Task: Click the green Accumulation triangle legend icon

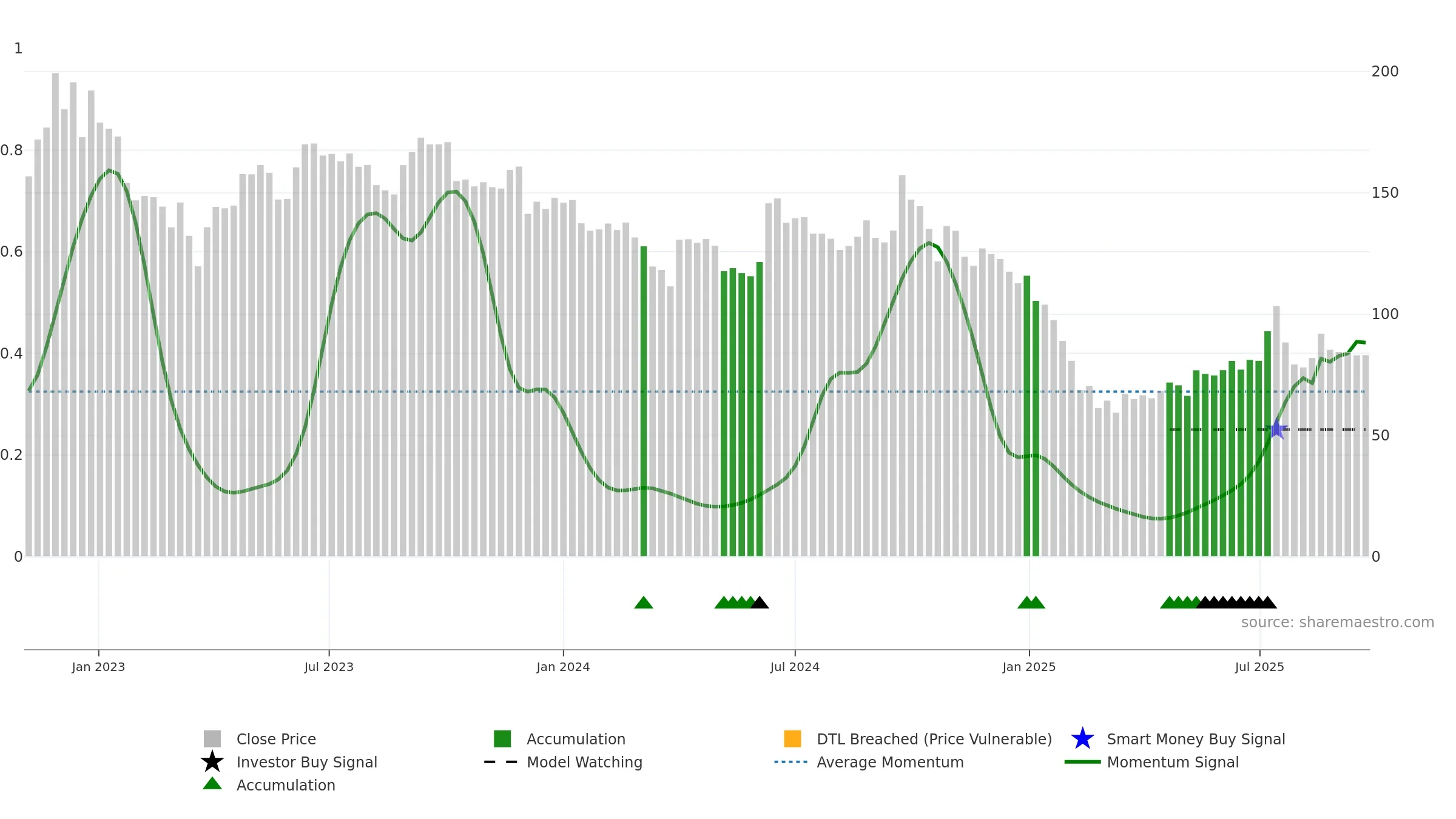Action: click(x=212, y=783)
